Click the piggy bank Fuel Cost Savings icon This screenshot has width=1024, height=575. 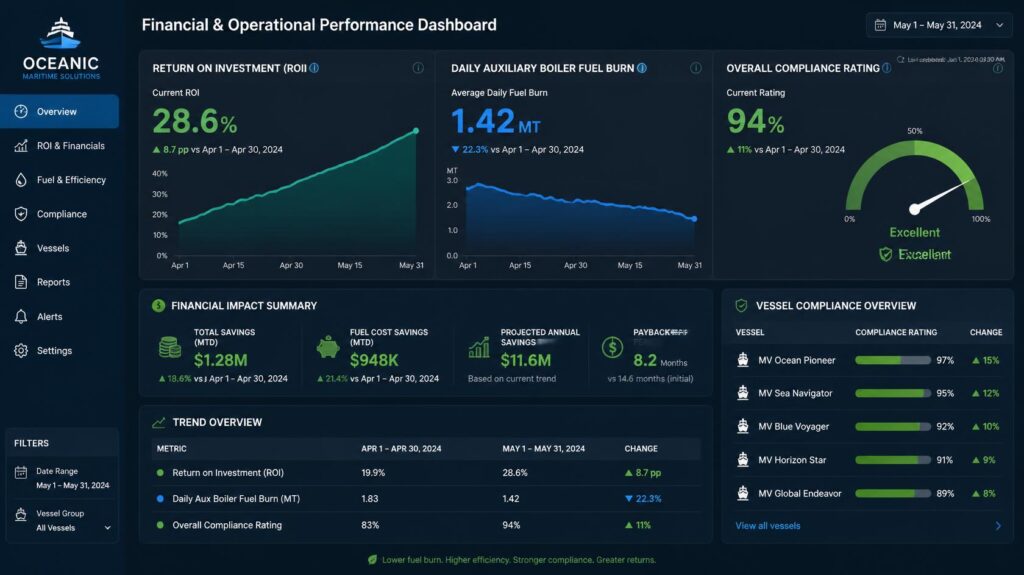click(x=328, y=347)
